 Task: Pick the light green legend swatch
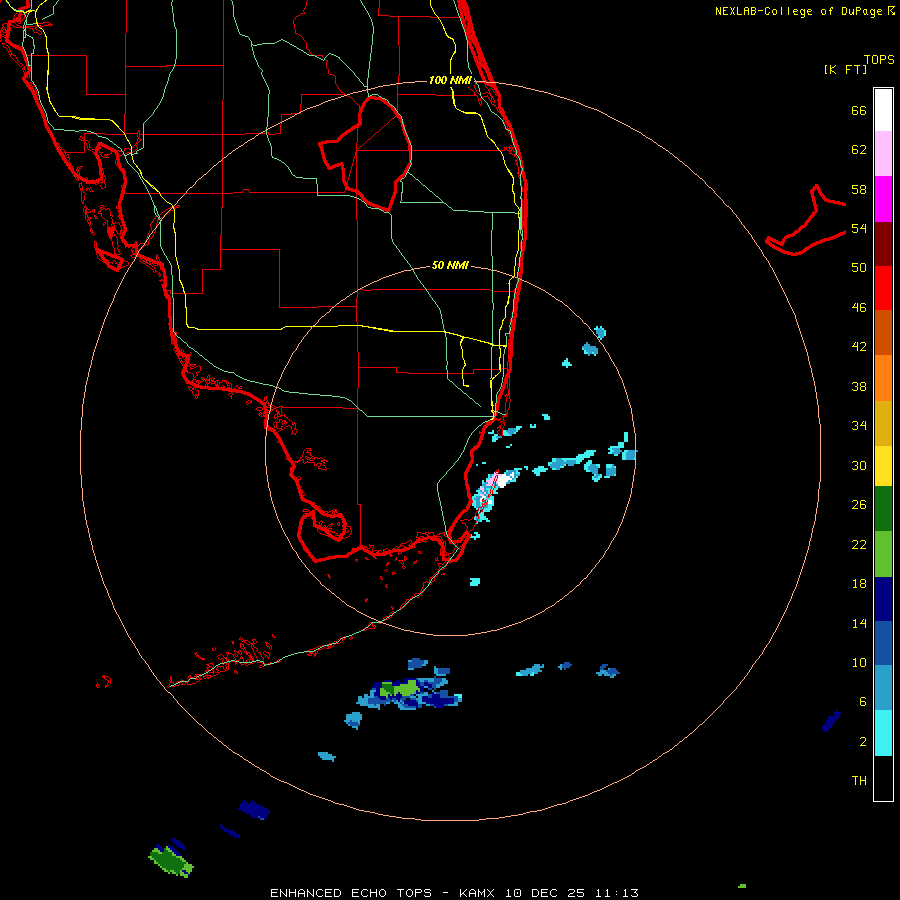tap(883, 554)
